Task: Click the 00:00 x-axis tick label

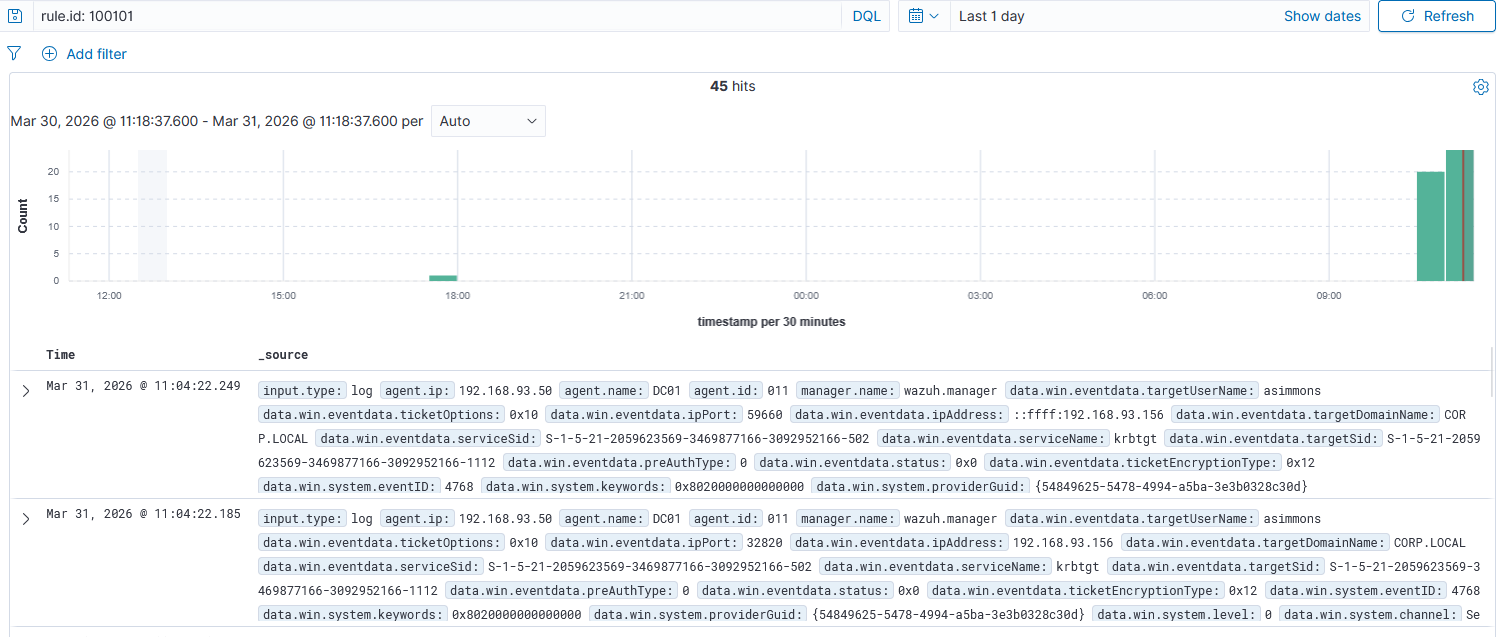Action: click(806, 296)
